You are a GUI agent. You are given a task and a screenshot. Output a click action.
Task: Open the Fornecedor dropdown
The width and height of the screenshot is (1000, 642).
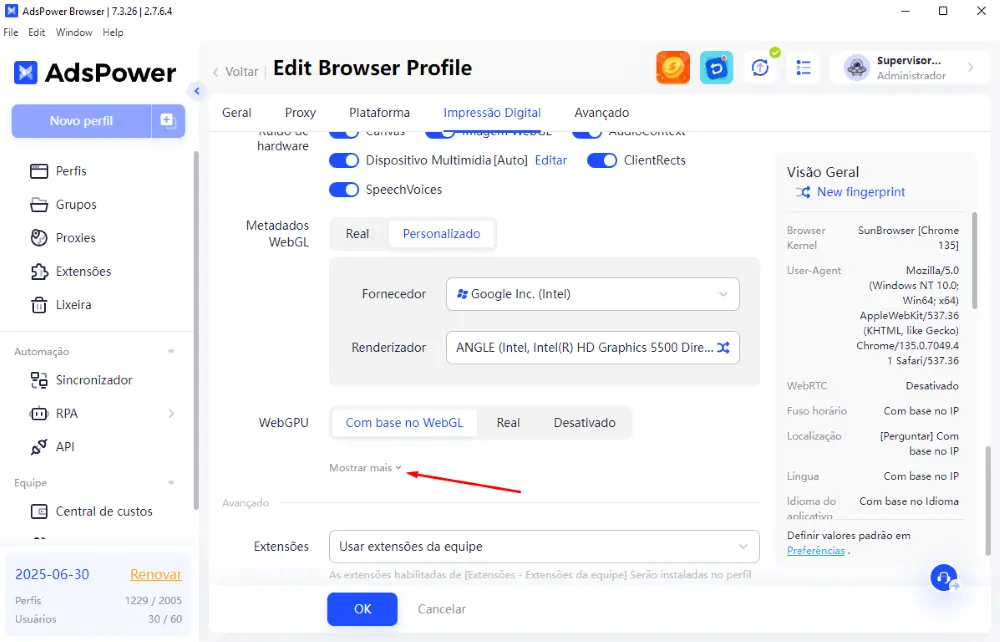click(592, 294)
